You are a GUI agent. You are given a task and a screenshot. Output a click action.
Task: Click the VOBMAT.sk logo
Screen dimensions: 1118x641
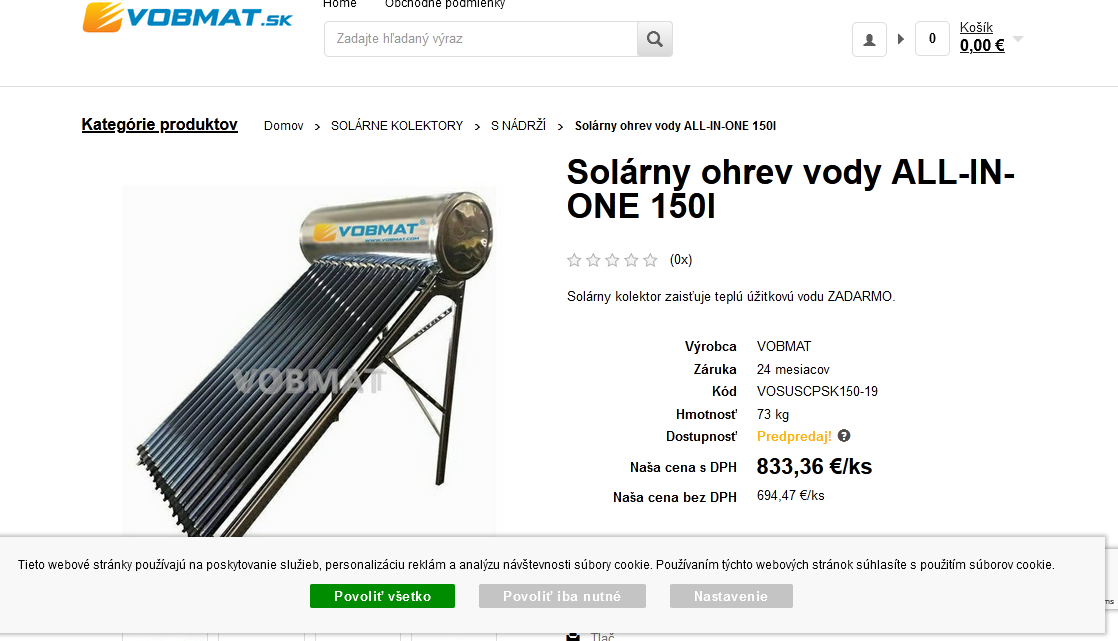click(188, 17)
